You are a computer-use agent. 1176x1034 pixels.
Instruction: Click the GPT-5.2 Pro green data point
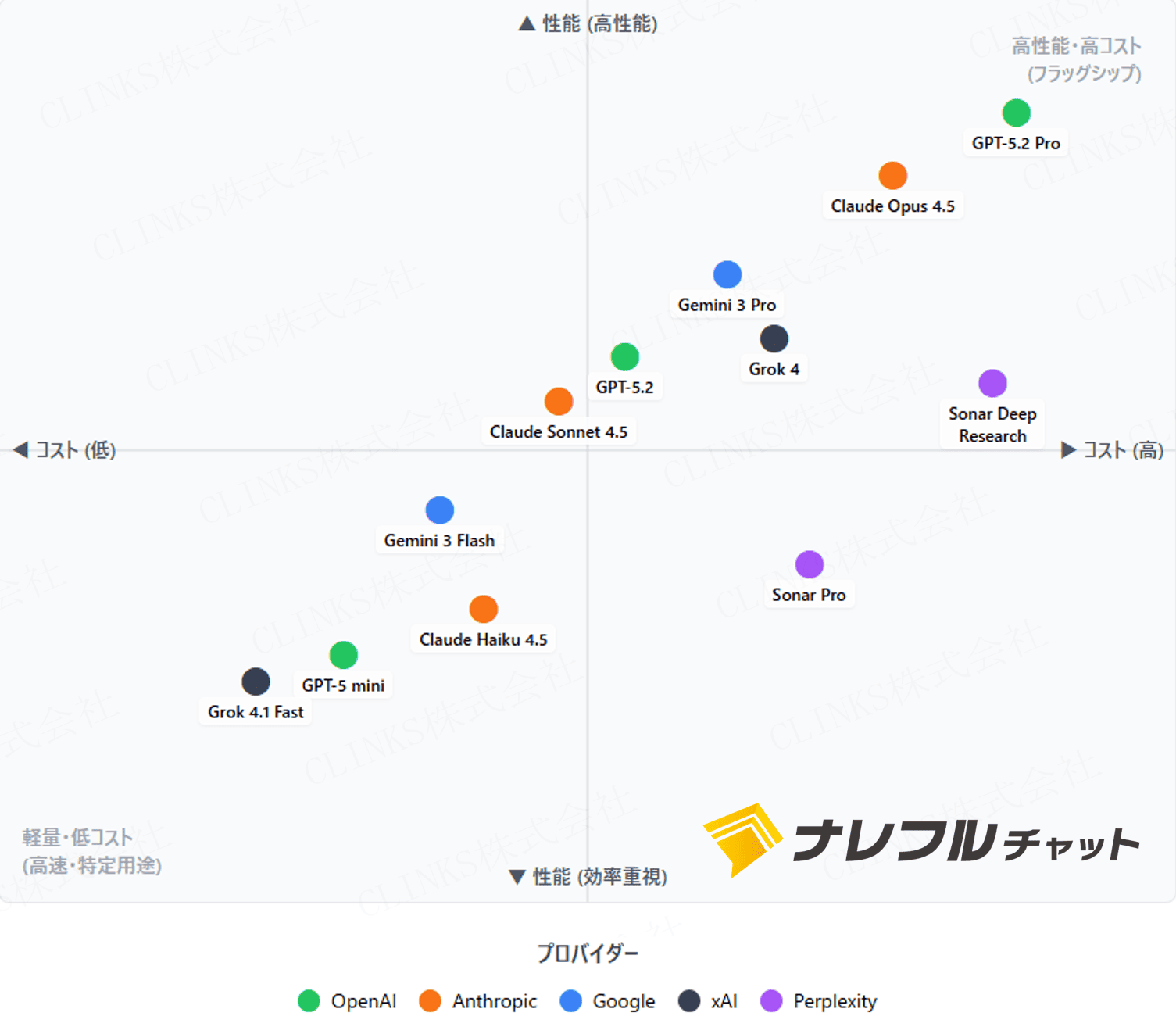(x=1016, y=113)
